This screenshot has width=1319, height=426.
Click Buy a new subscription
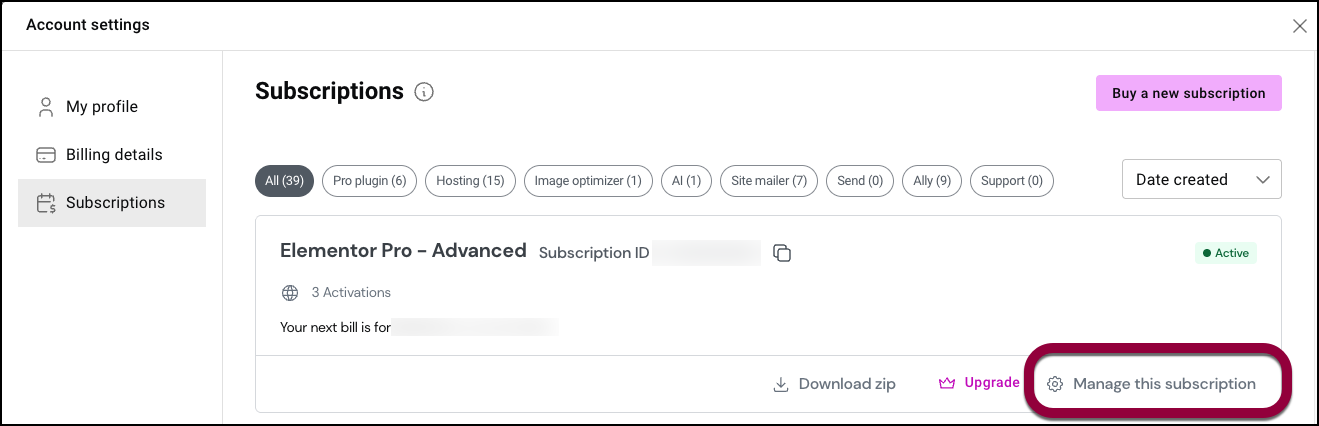[x=1189, y=93]
